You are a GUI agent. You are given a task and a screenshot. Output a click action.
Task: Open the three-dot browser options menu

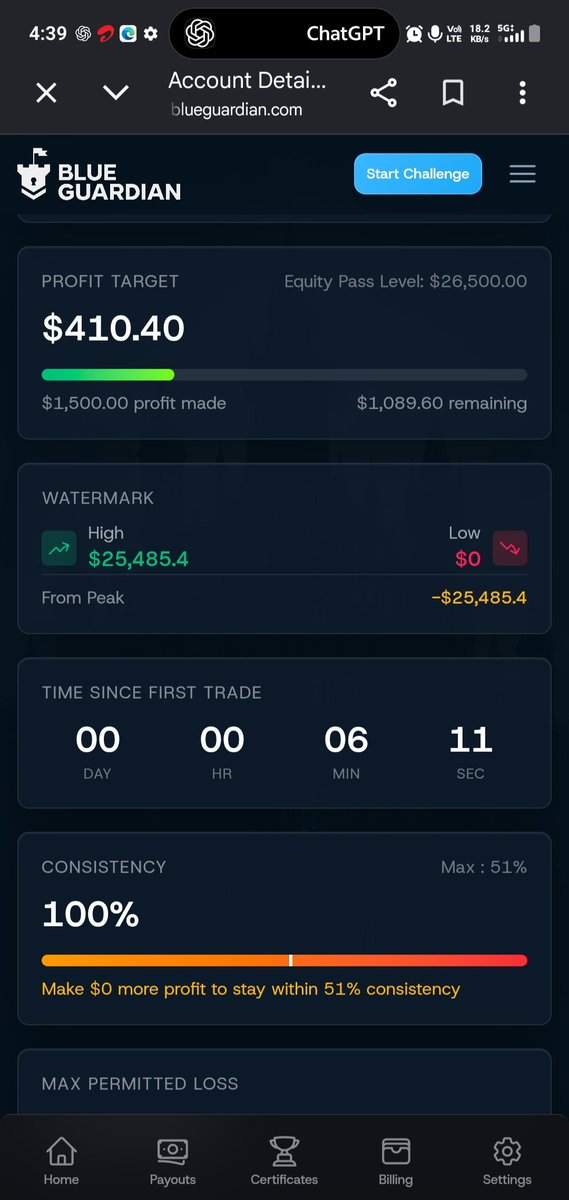522,93
